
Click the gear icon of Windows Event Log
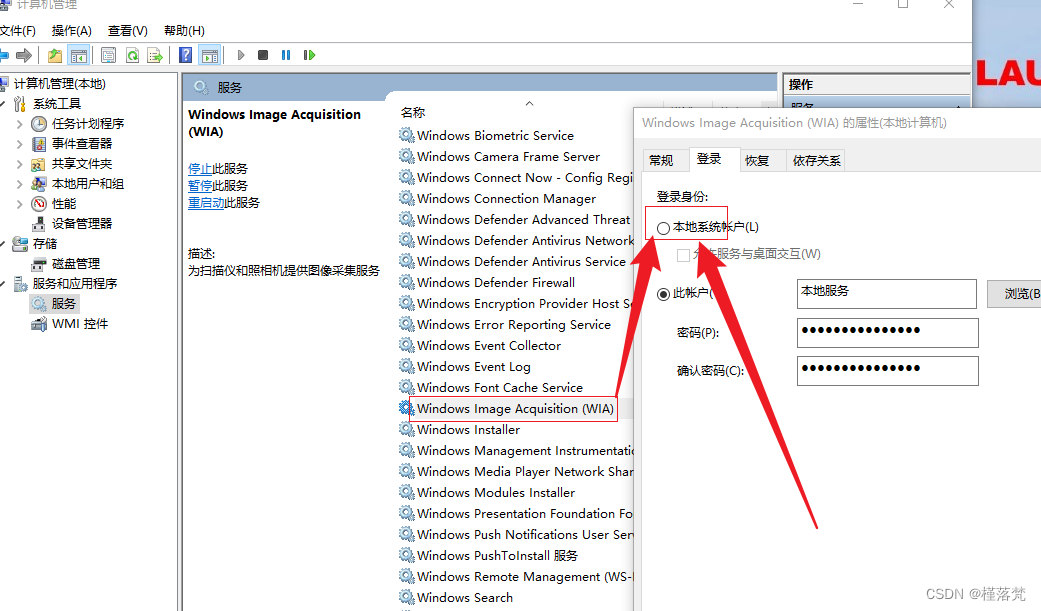(406, 366)
